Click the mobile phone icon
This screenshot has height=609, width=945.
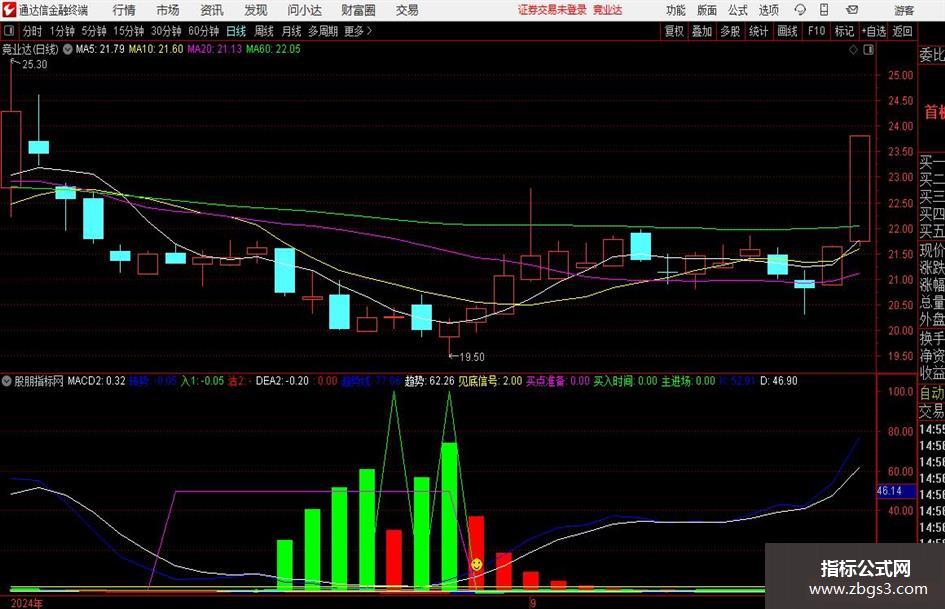coord(824,10)
